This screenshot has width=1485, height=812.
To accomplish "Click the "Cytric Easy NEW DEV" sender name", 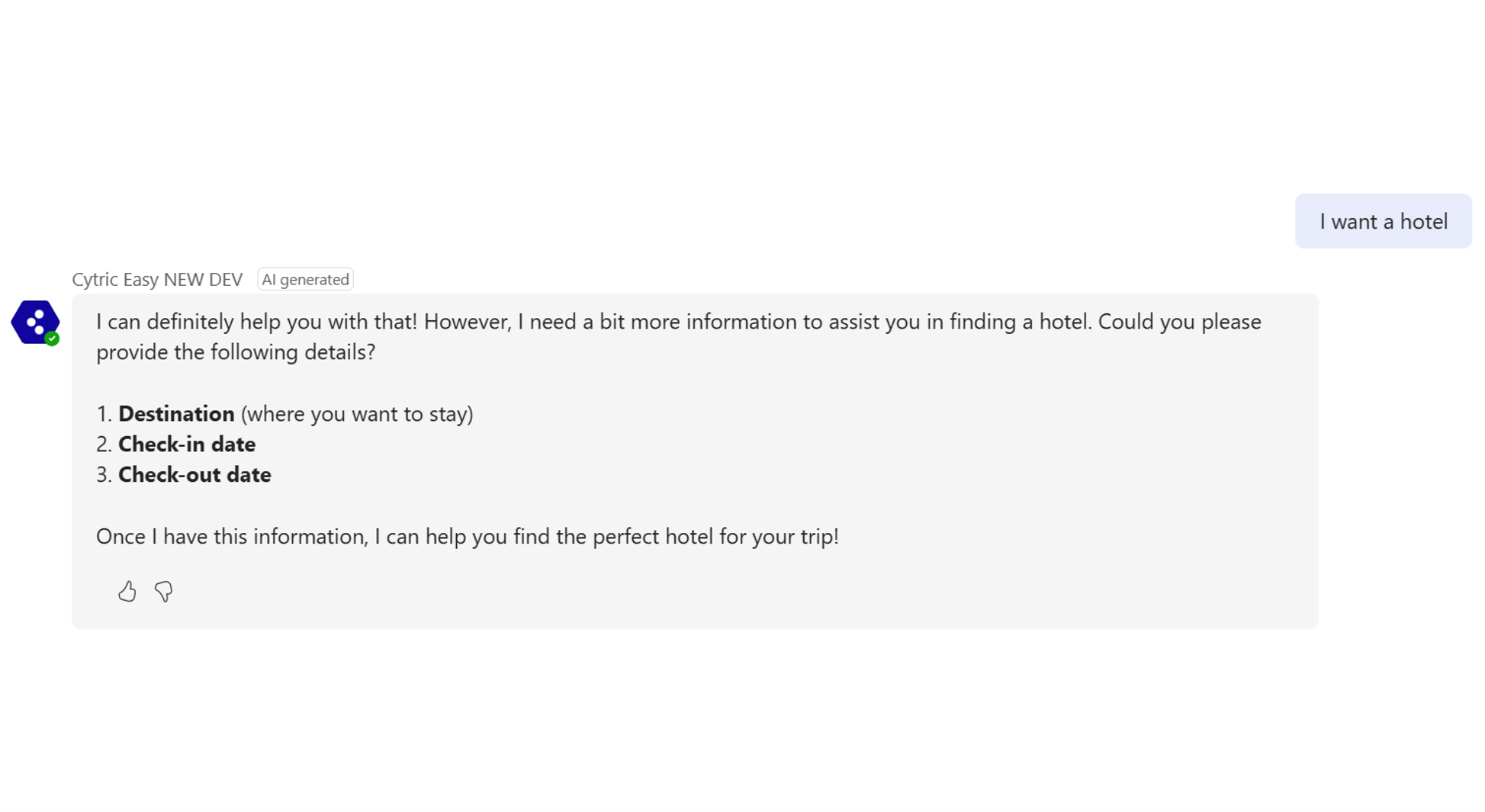I will point(157,279).
